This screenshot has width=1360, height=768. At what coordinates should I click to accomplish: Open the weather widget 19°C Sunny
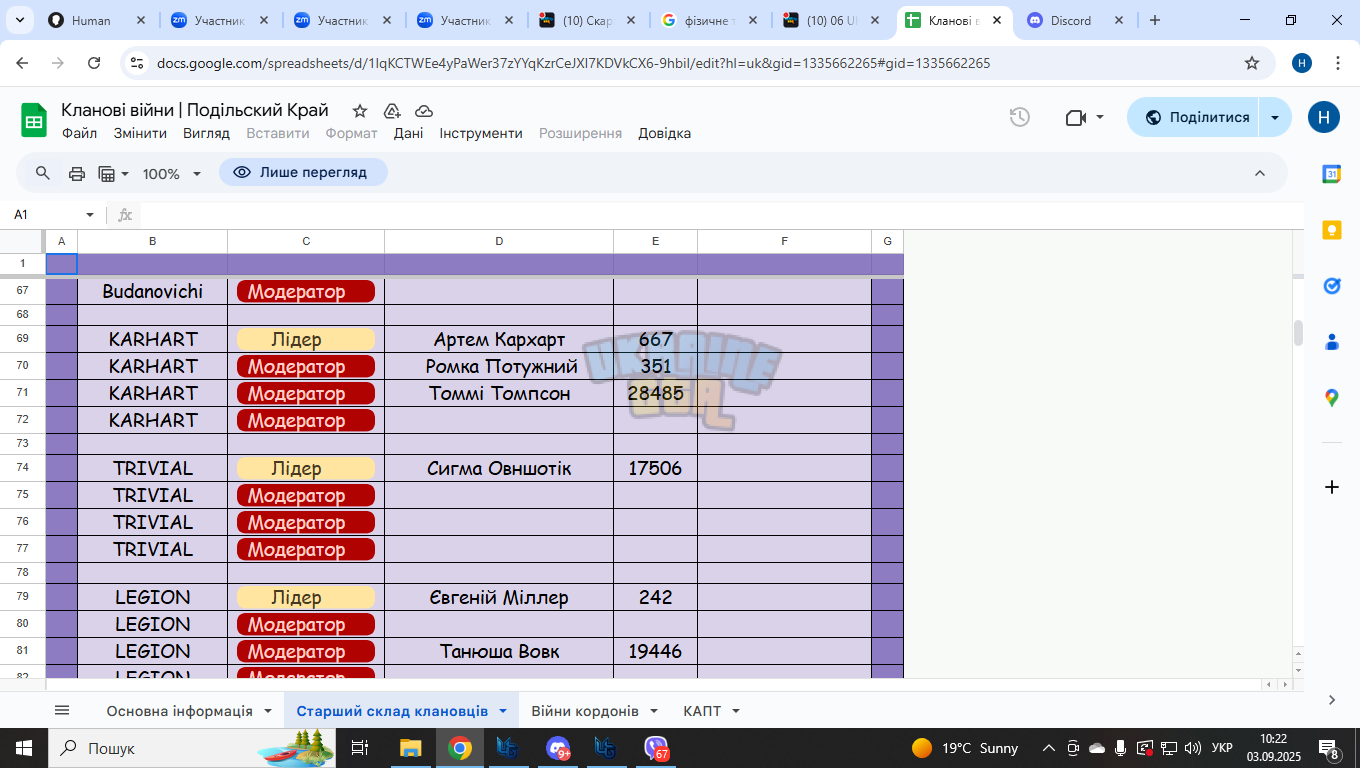pos(965,748)
